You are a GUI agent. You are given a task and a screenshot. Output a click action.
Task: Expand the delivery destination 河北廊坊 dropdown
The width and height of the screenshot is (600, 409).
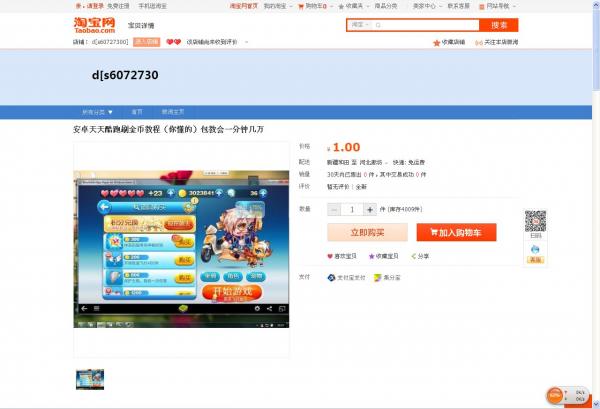tap(373, 162)
